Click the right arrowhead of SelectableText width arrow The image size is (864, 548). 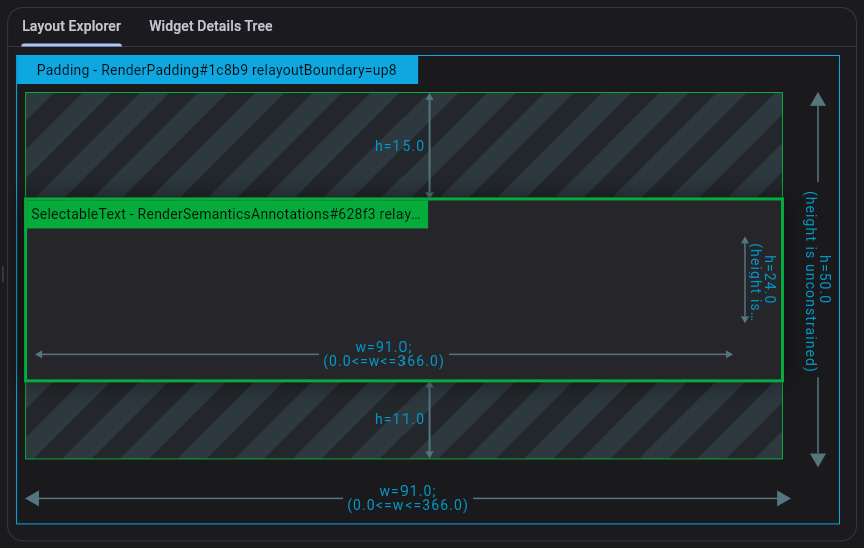(730, 354)
